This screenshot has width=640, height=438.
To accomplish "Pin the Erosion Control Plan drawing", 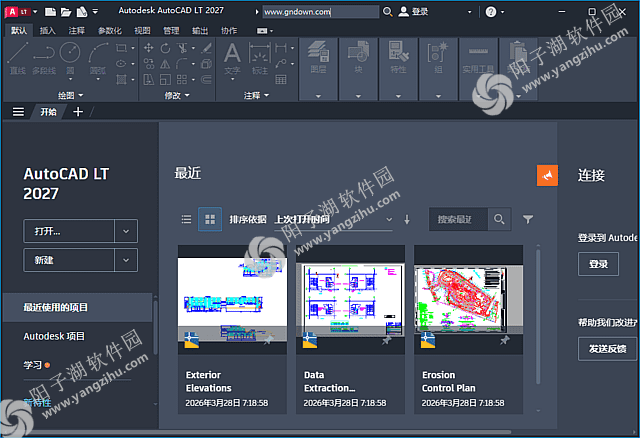I will 505,340.
